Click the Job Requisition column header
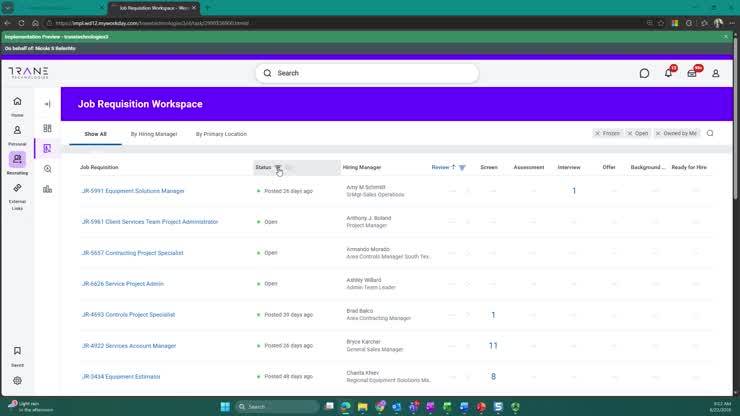Viewport: 740px width, 416px height. coord(99,167)
